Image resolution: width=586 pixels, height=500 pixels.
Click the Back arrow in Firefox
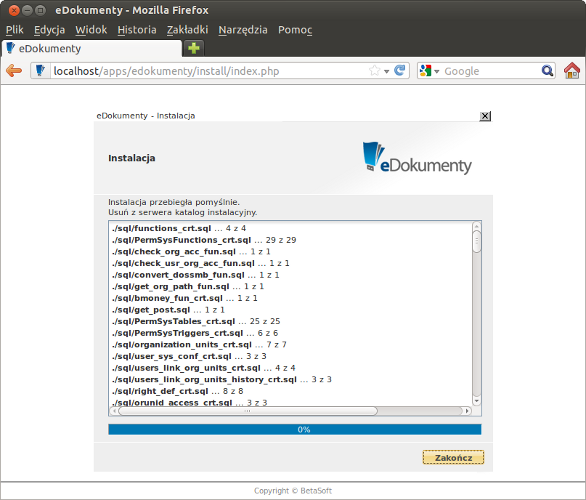[14, 70]
